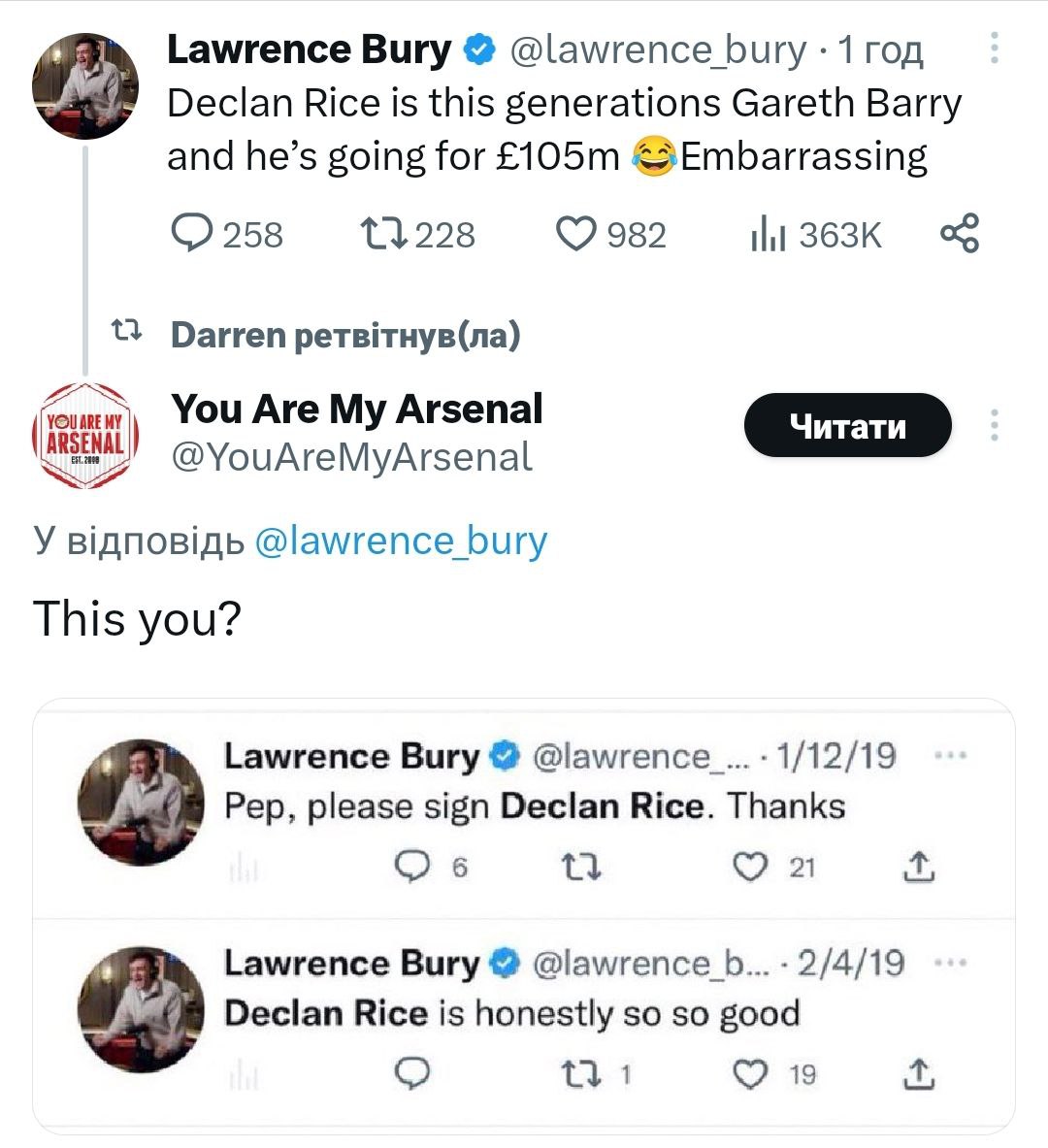Open the Darren ретвітнув(ла) label

344,335
